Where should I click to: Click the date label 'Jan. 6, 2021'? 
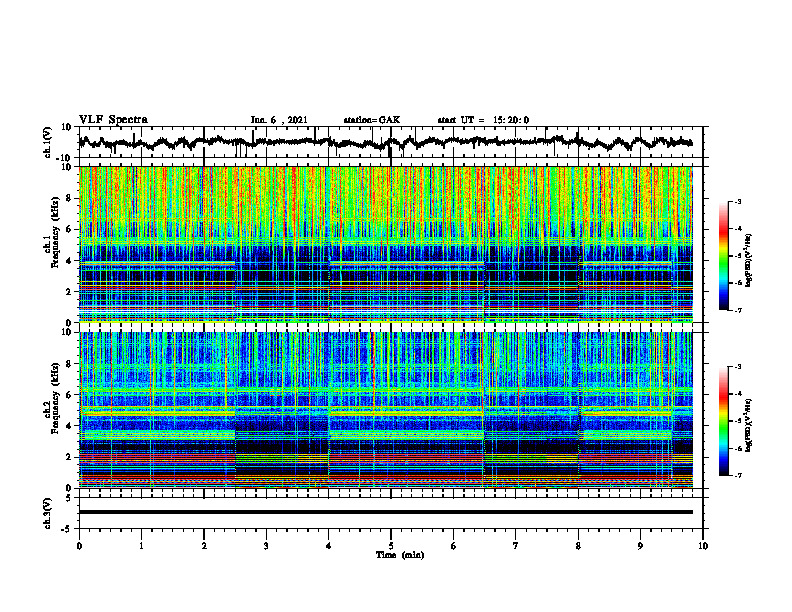[279, 120]
